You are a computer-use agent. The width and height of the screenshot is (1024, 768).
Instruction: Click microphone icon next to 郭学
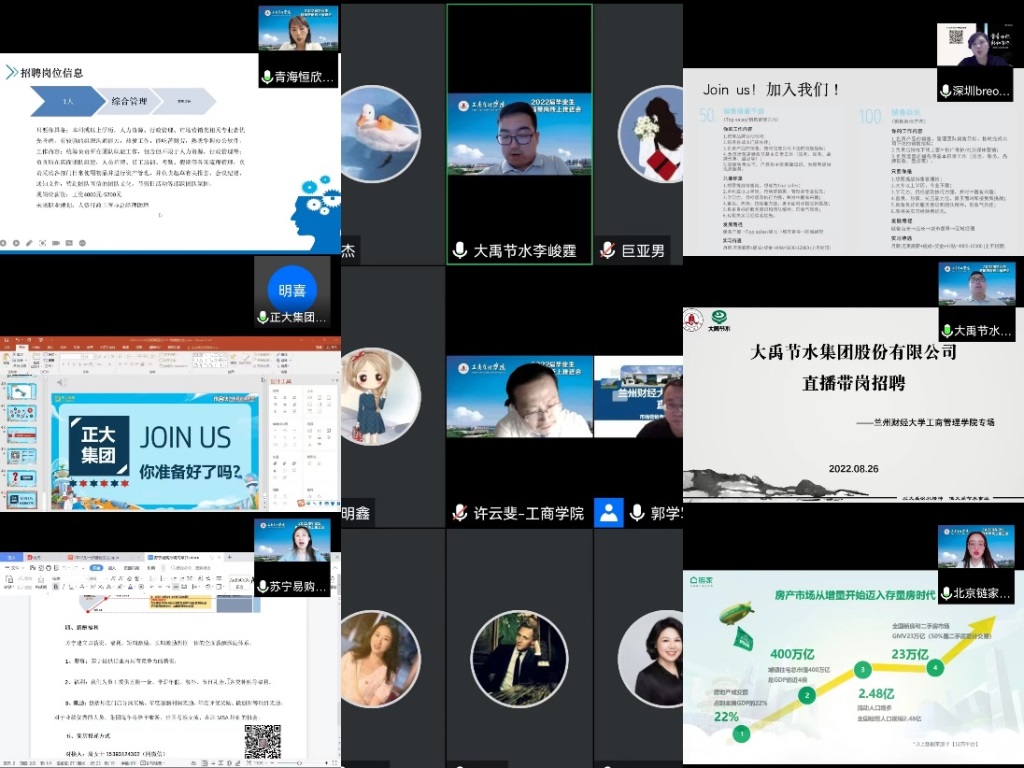[x=637, y=513]
